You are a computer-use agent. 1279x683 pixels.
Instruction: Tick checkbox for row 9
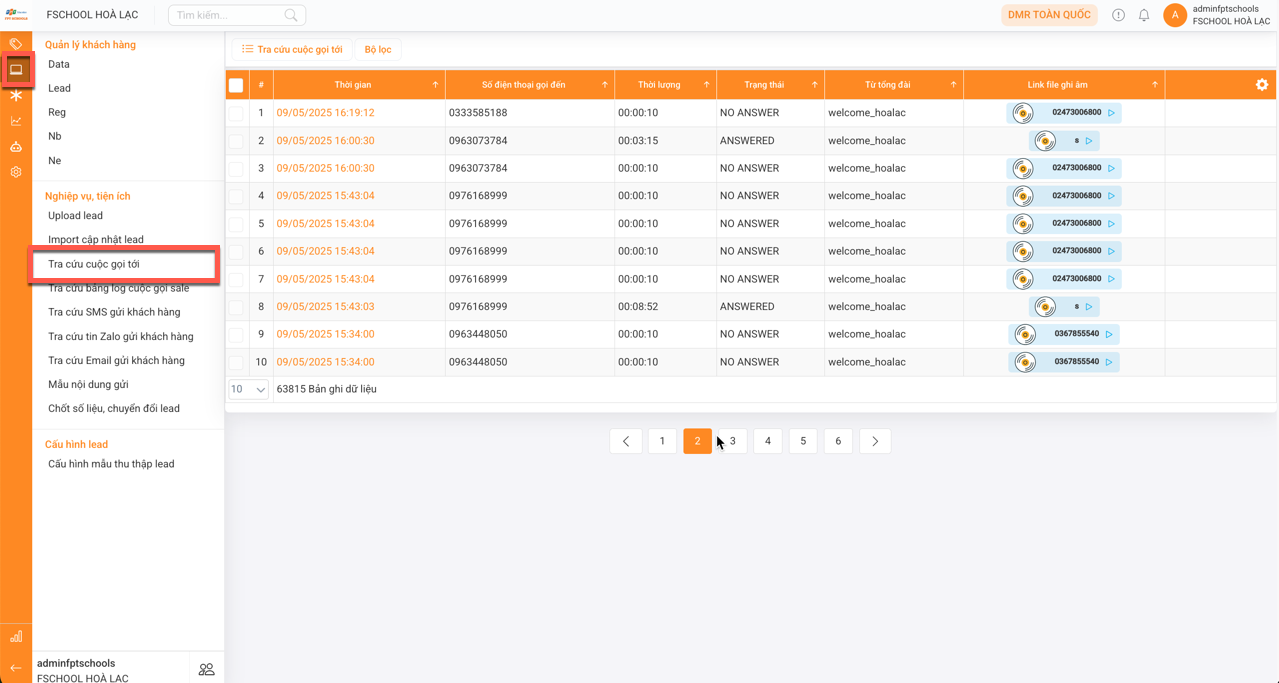[x=236, y=334]
